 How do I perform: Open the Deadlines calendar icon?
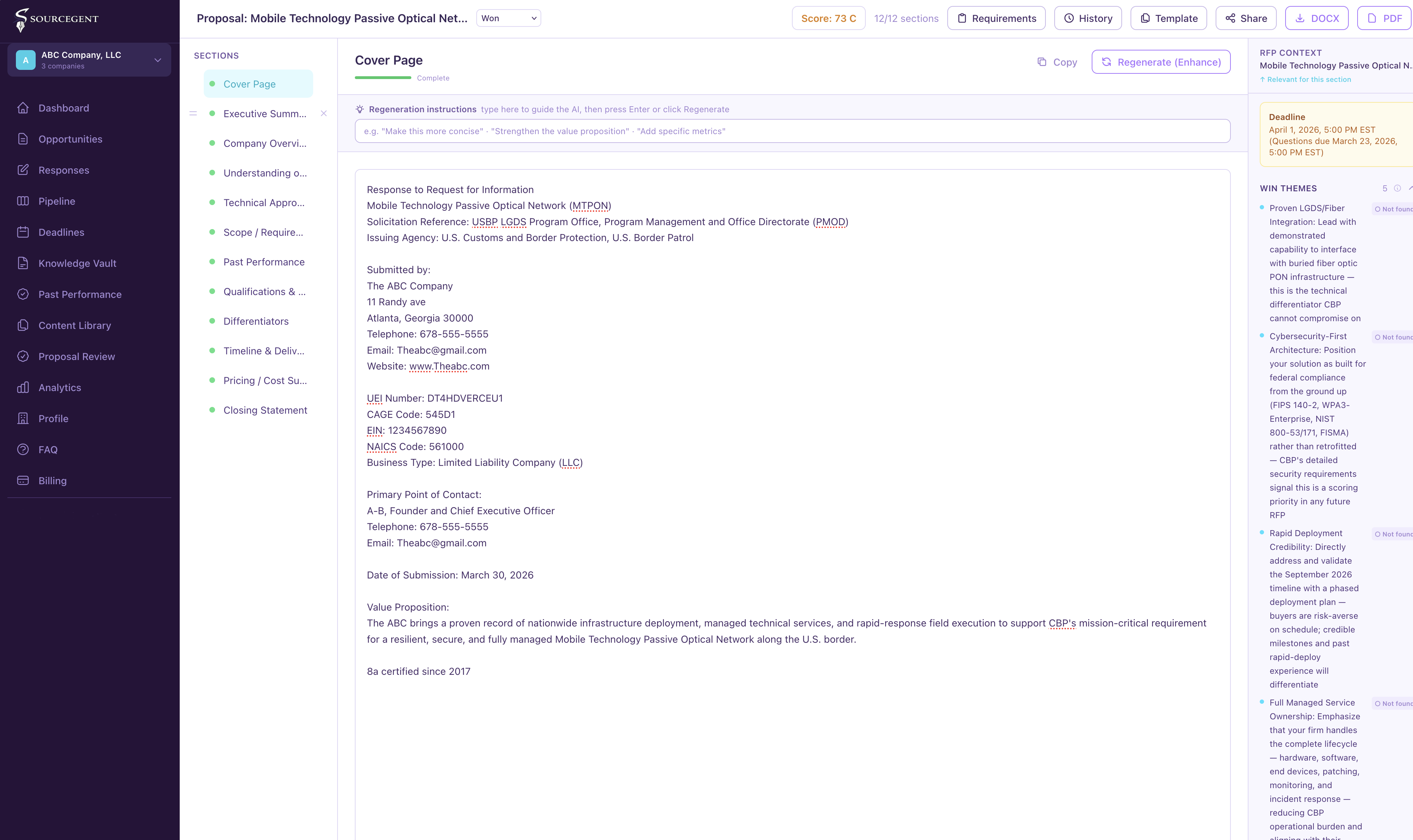tap(23, 232)
